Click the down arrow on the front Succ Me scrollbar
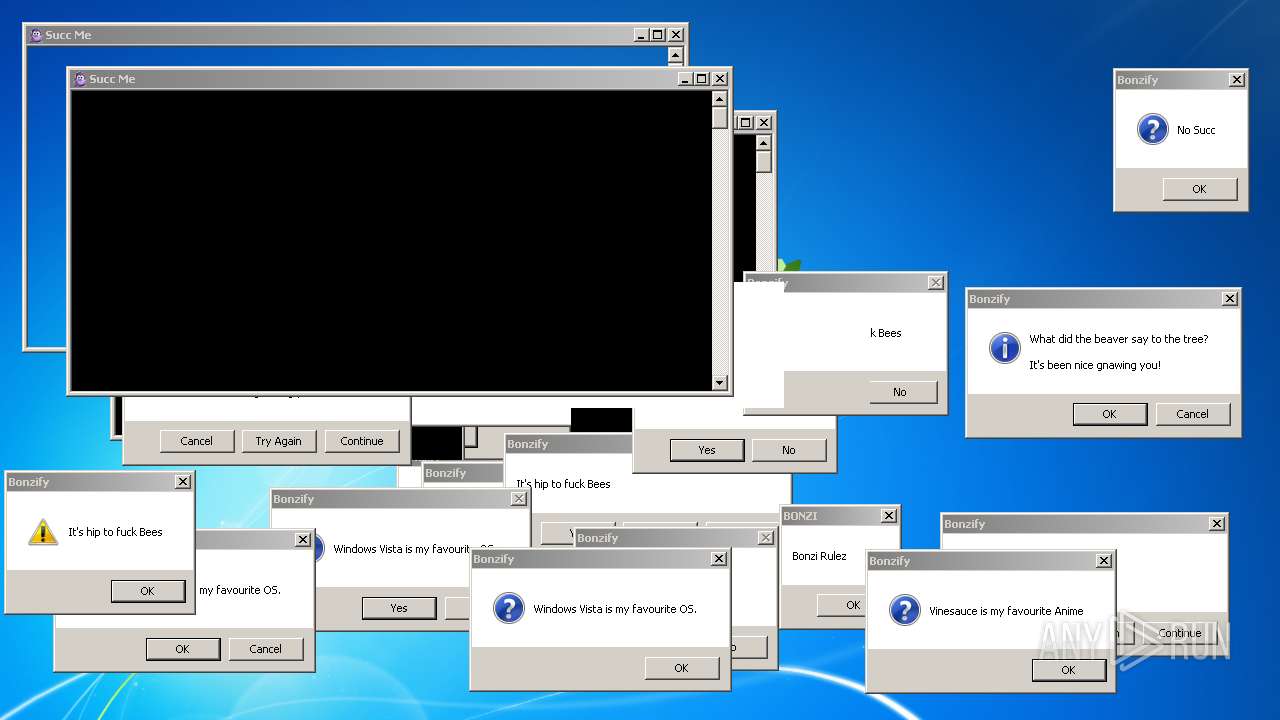 pos(719,382)
